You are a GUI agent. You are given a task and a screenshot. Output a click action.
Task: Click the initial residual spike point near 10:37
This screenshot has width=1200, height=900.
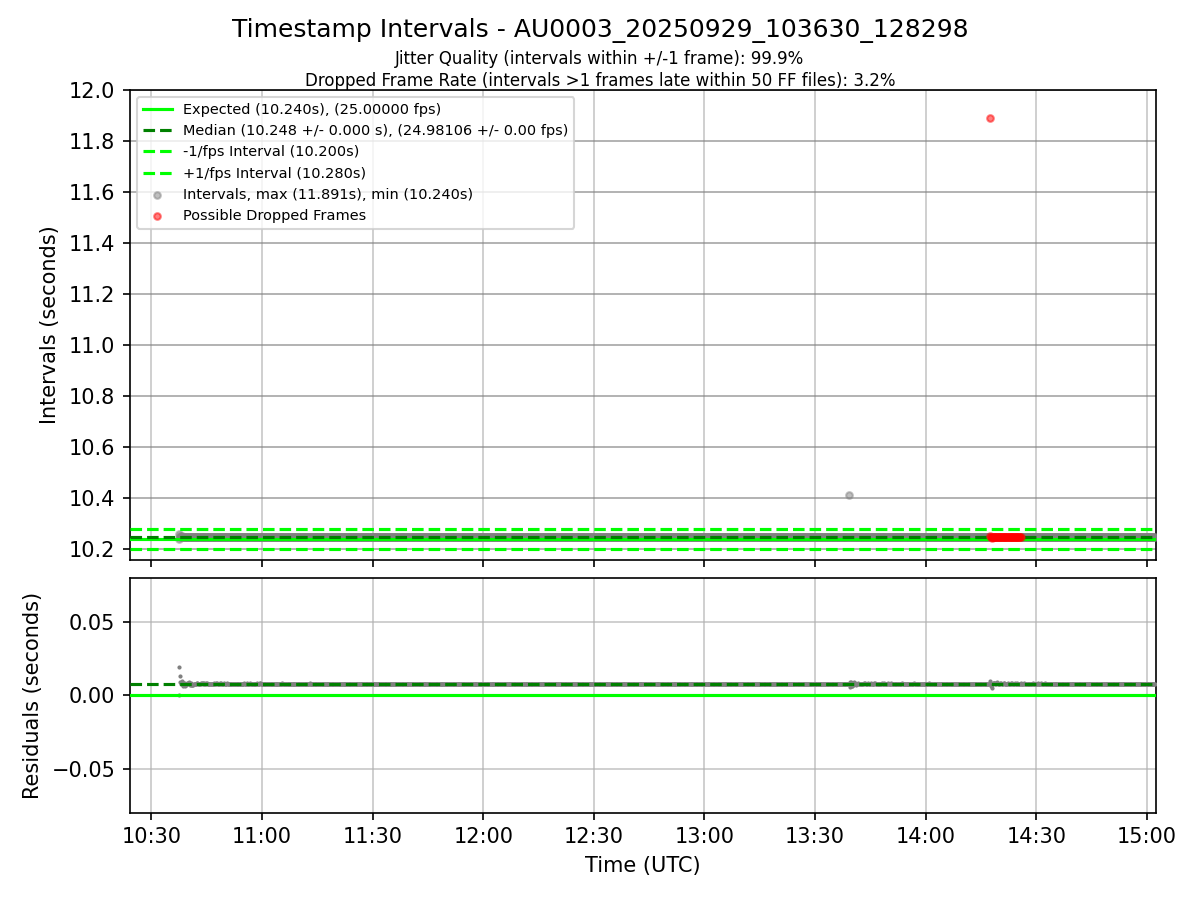(179, 667)
